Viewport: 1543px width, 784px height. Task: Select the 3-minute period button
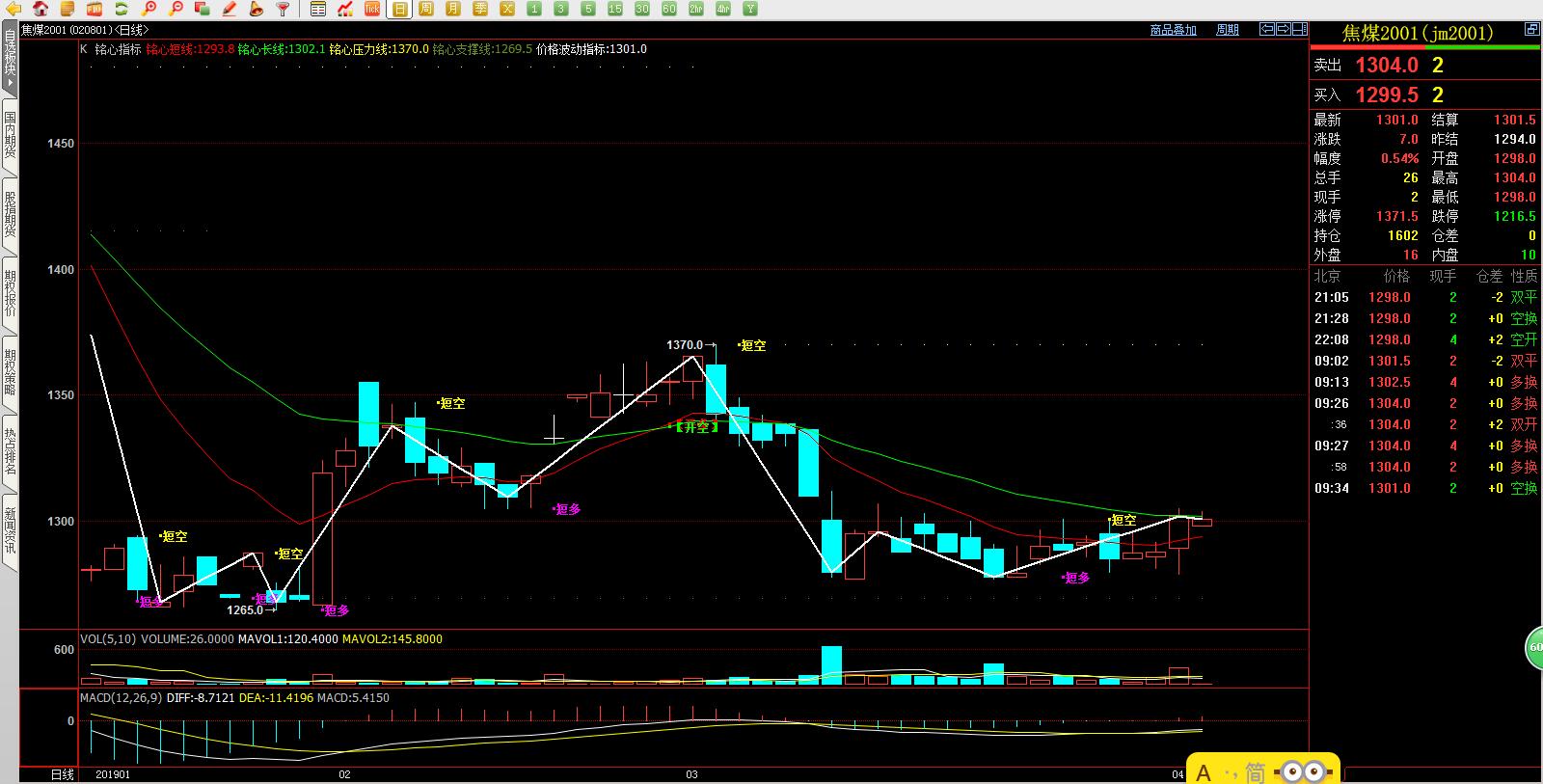pos(561,9)
